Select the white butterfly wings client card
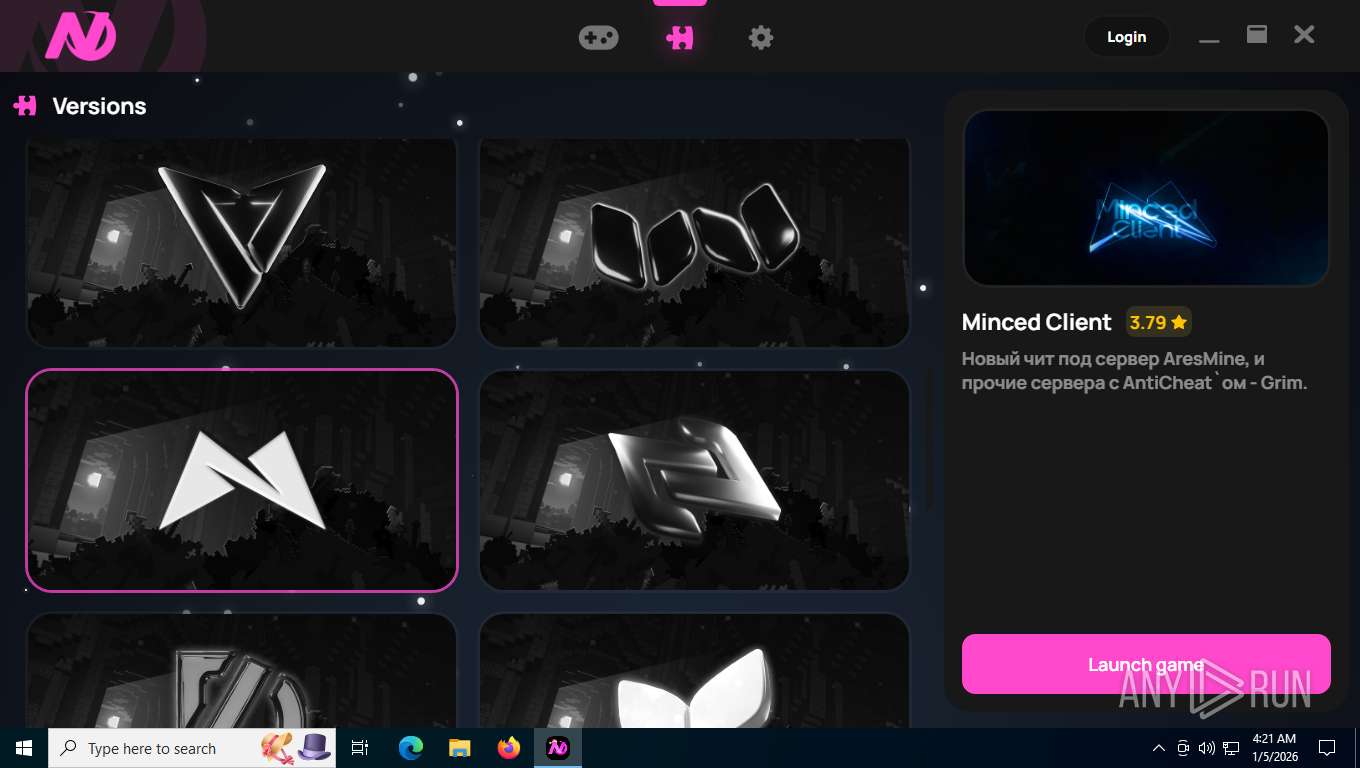1360x768 pixels. [694, 670]
